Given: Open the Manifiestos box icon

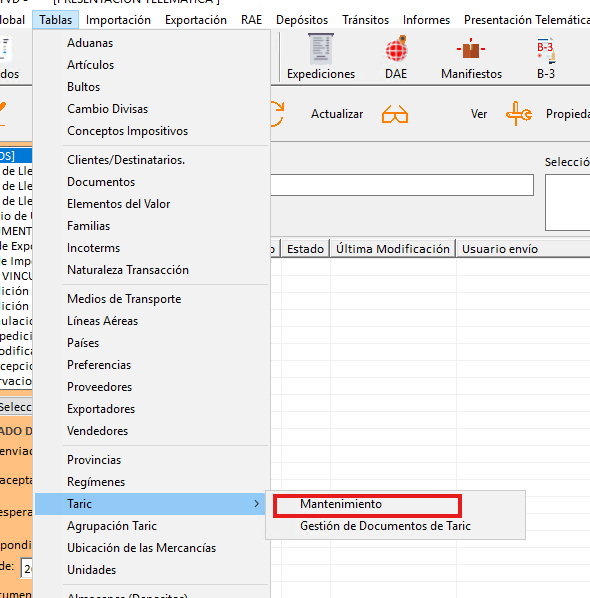Looking at the screenshot, I should (471, 49).
